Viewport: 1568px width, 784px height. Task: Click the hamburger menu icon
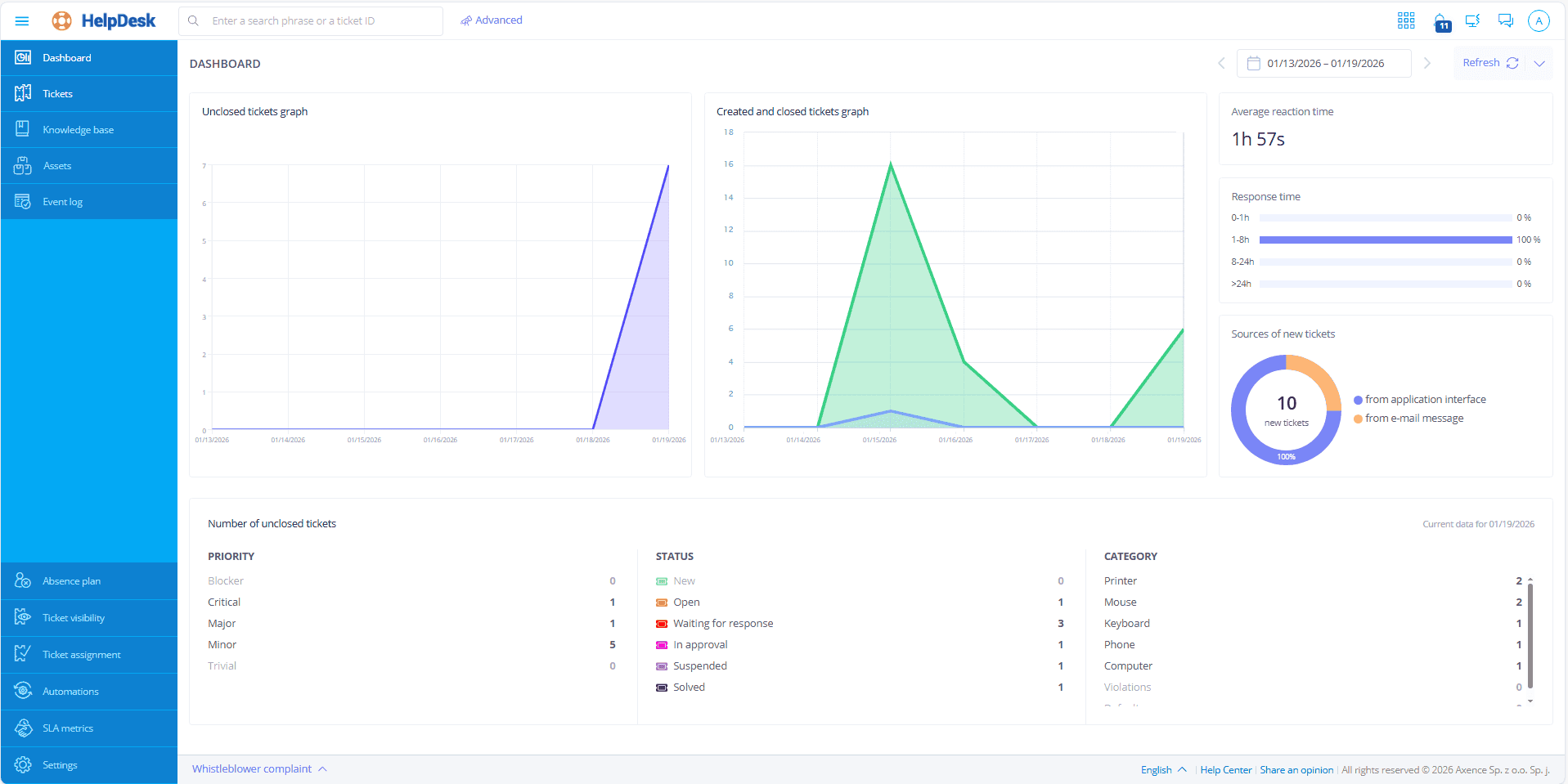click(x=22, y=21)
